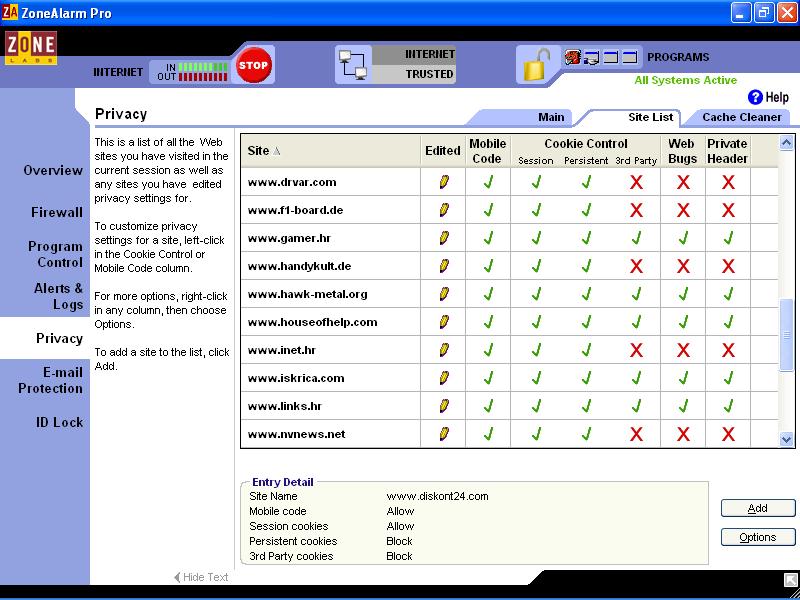Screen dimensions: 800x600
Task: Open Help via the question mark icon
Action: [755, 97]
